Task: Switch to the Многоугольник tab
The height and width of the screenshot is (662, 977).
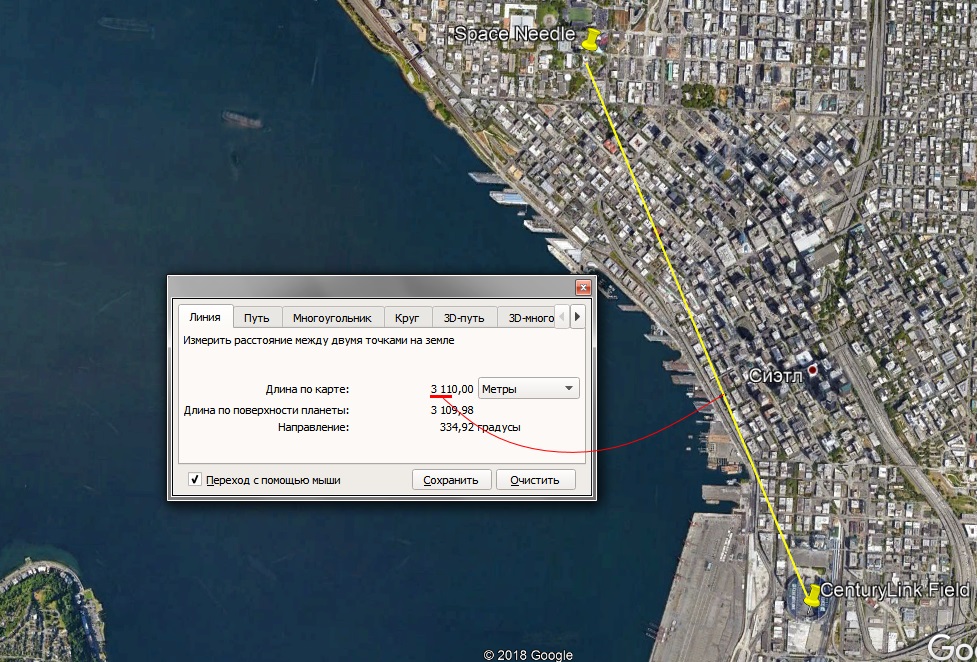Action: (x=332, y=318)
